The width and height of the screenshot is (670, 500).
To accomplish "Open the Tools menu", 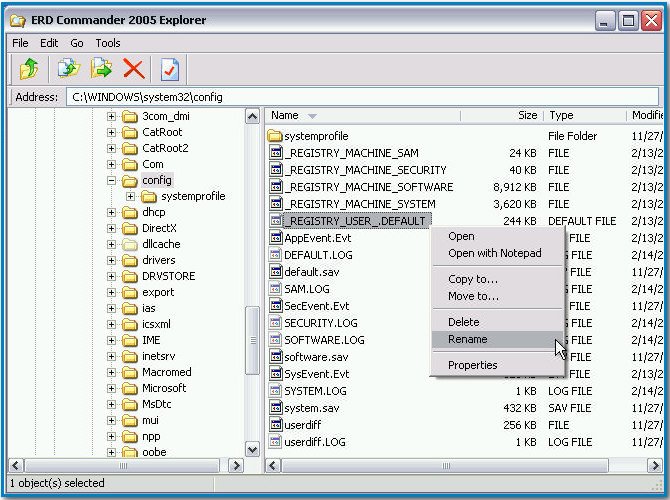I will pos(108,43).
